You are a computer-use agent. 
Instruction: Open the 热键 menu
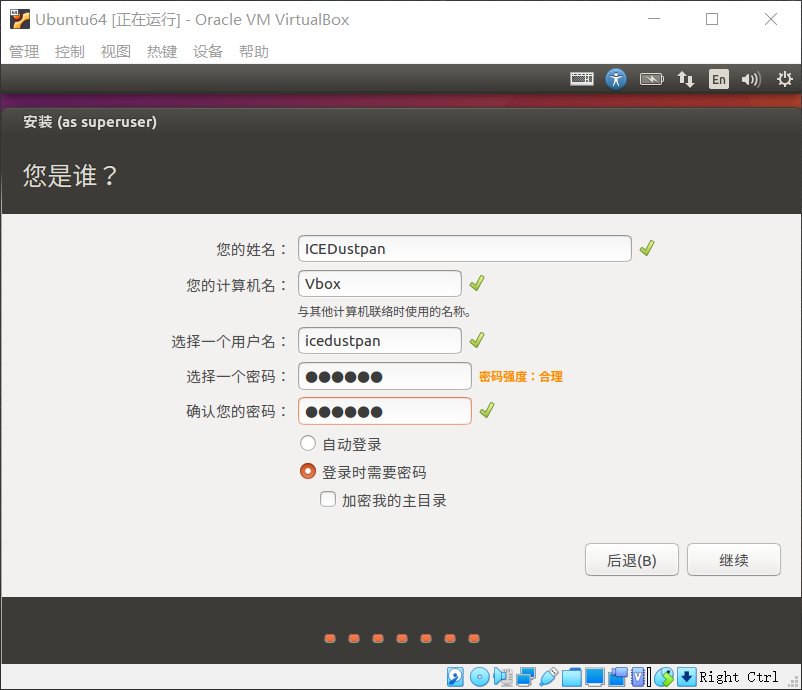coord(162,51)
